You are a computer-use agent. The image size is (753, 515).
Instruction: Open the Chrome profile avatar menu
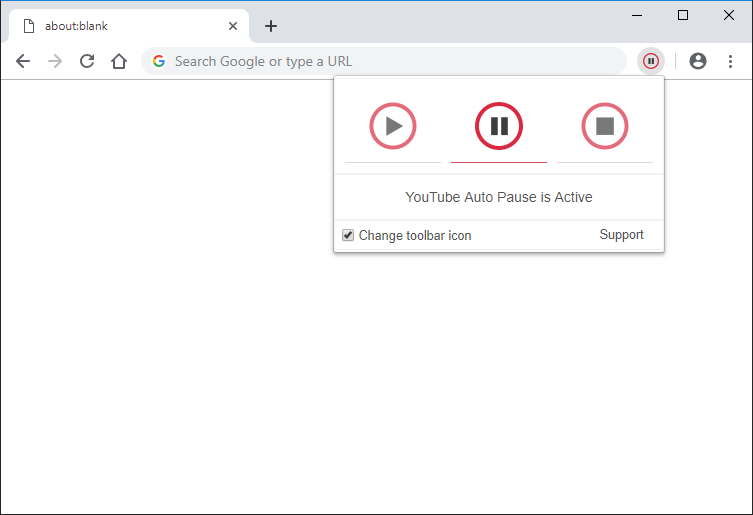tap(698, 61)
